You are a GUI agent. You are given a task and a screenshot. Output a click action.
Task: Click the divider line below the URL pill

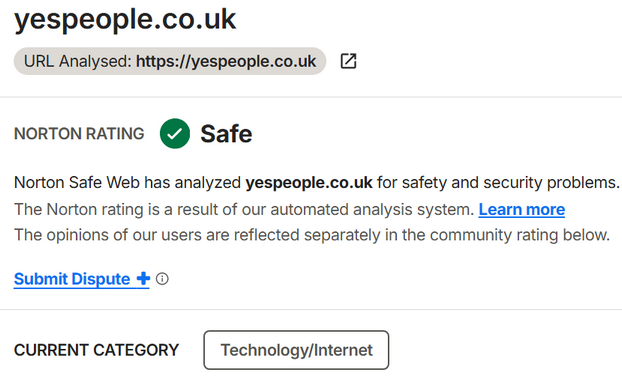click(x=311, y=97)
